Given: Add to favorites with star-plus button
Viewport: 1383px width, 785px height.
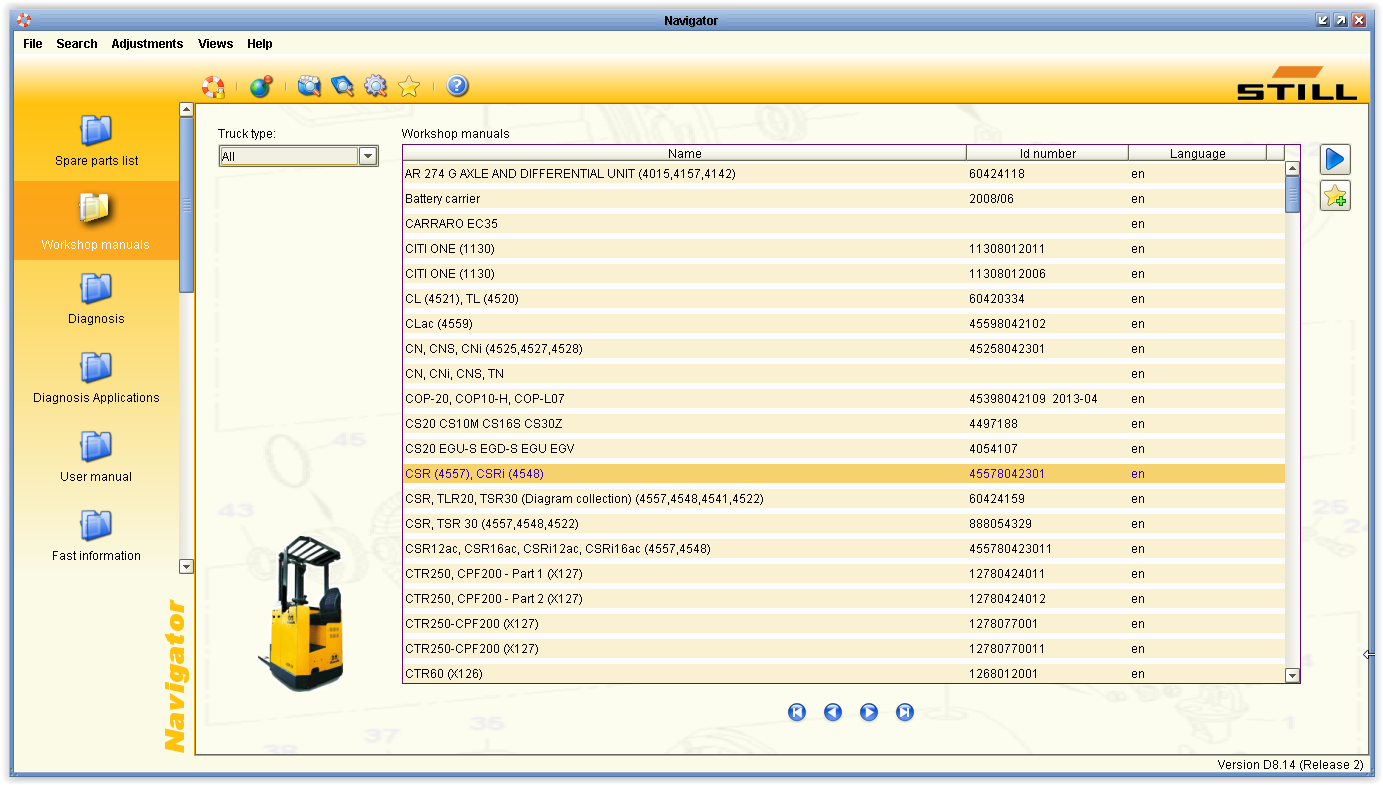Looking at the screenshot, I should (x=1335, y=196).
